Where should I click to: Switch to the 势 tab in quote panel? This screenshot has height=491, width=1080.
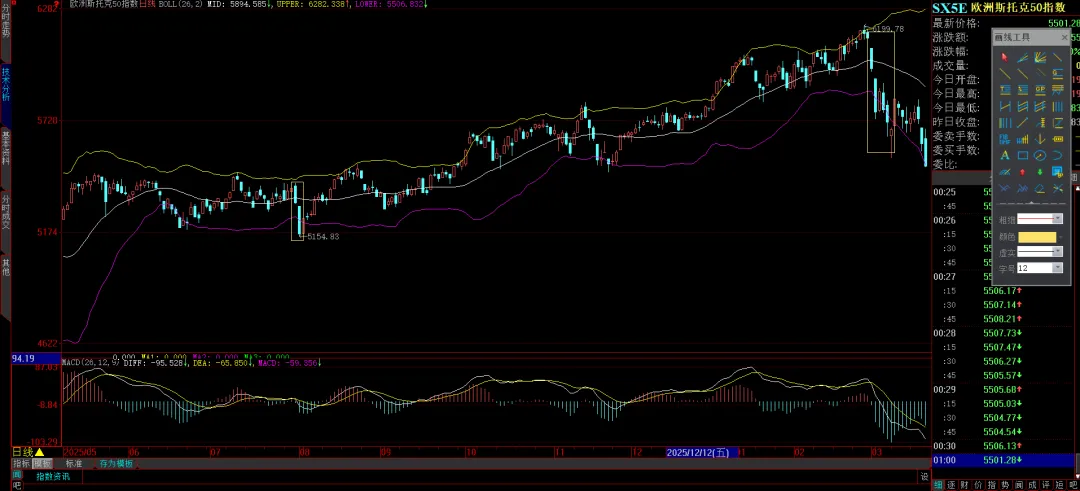[x=1005, y=485]
